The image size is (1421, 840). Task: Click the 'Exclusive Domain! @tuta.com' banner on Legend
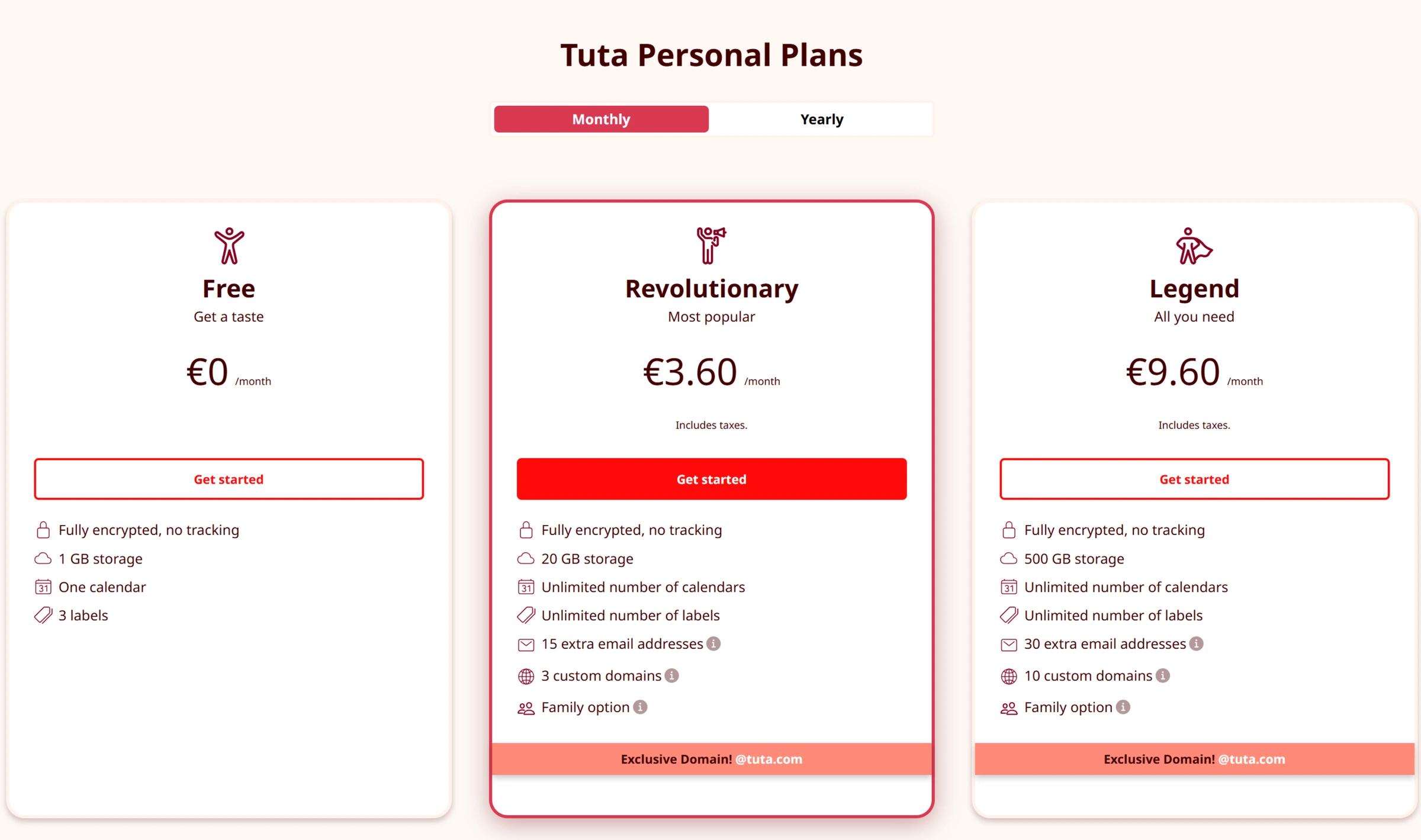click(1193, 759)
